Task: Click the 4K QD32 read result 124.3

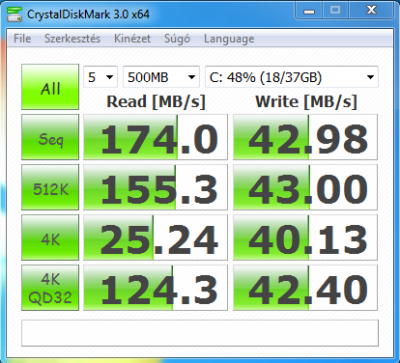Action: click(x=155, y=288)
